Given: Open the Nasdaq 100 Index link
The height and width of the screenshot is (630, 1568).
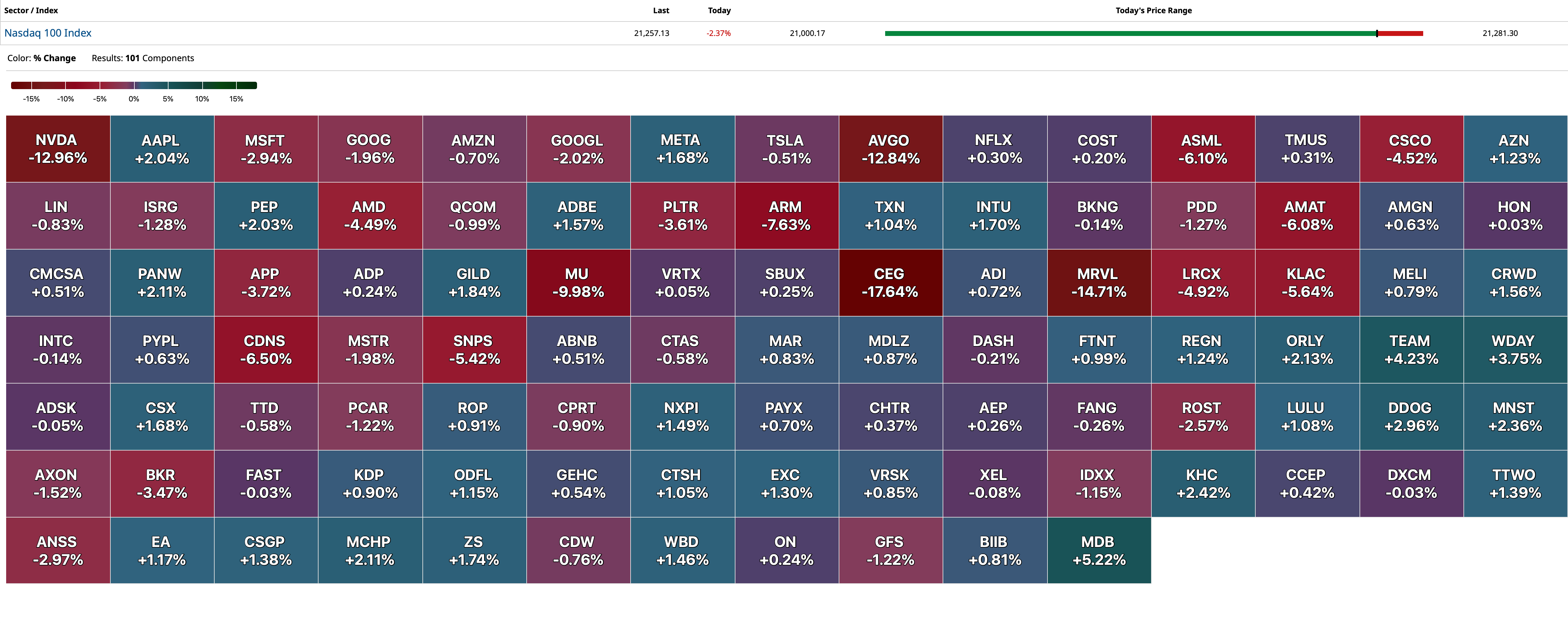Looking at the screenshot, I should coord(47,33).
